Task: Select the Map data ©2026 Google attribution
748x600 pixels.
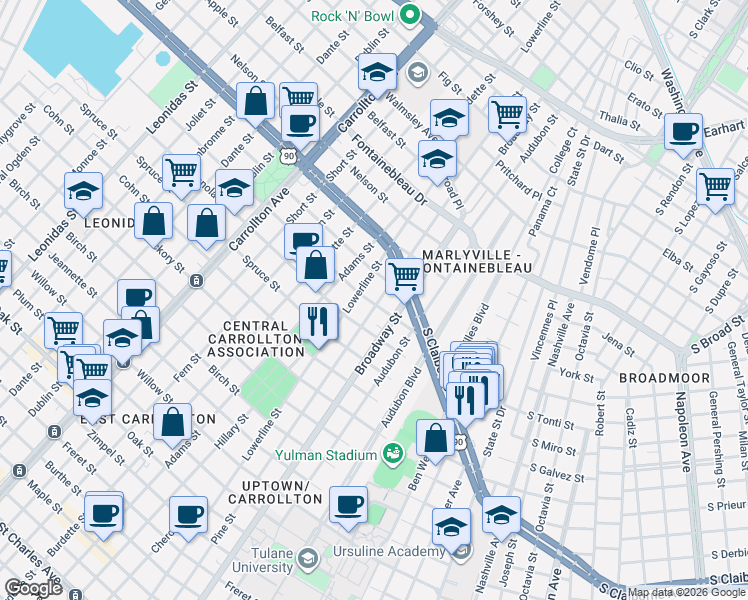Action: [x=686, y=593]
